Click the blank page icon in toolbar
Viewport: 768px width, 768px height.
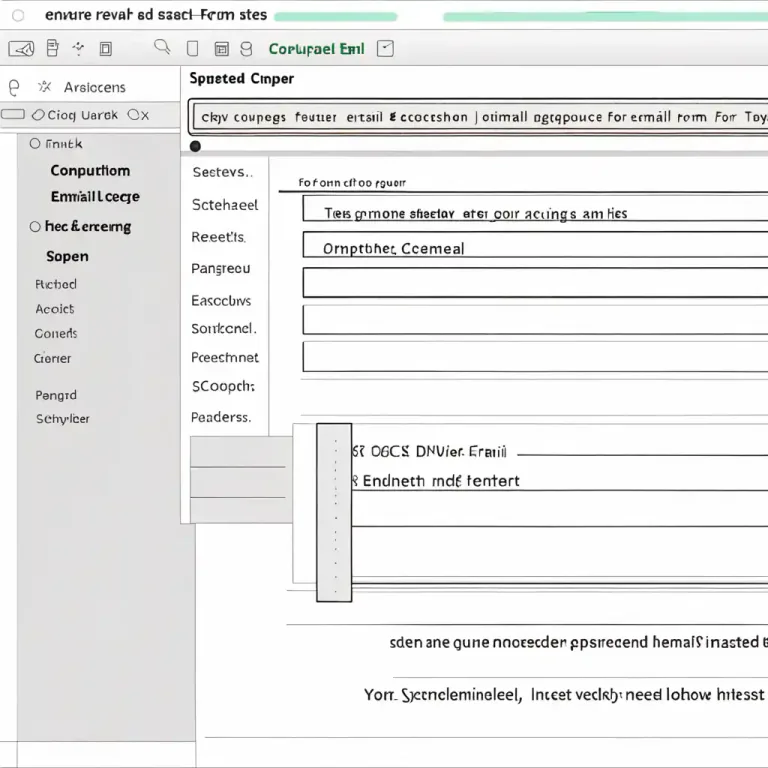(192, 49)
